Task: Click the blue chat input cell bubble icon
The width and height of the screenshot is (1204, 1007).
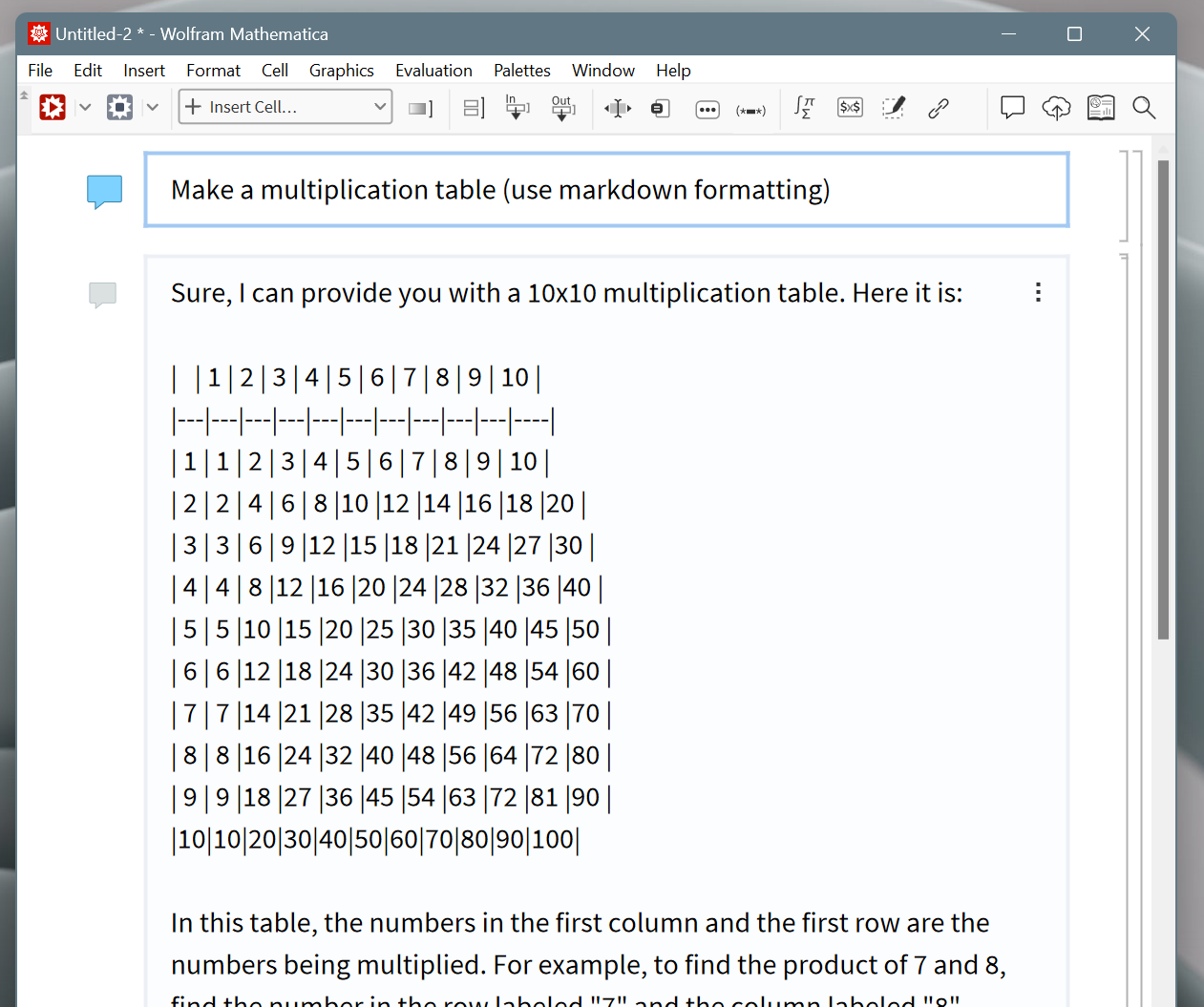Action: click(104, 192)
